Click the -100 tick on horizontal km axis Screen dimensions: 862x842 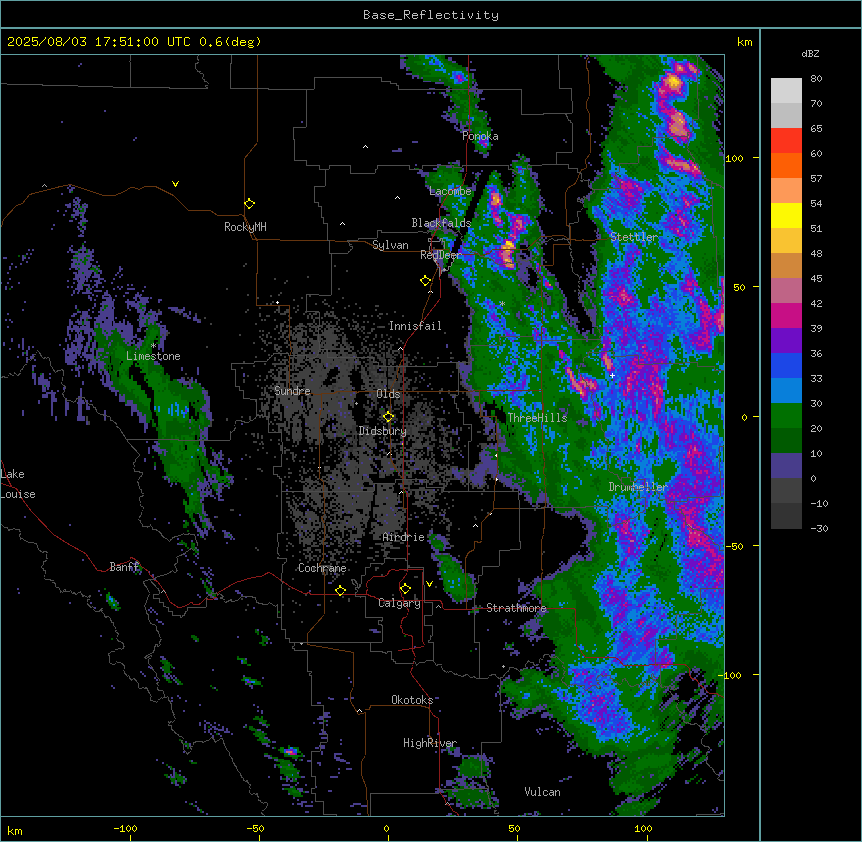pos(125,828)
